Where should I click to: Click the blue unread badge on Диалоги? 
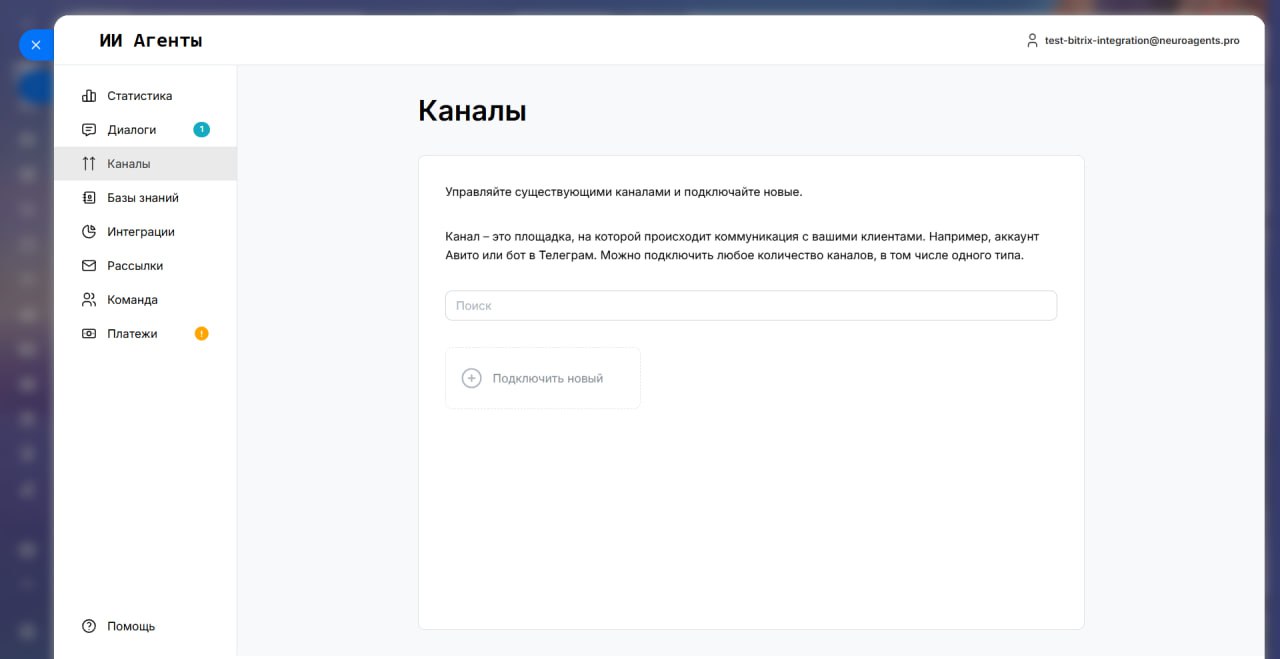(201, 130)
